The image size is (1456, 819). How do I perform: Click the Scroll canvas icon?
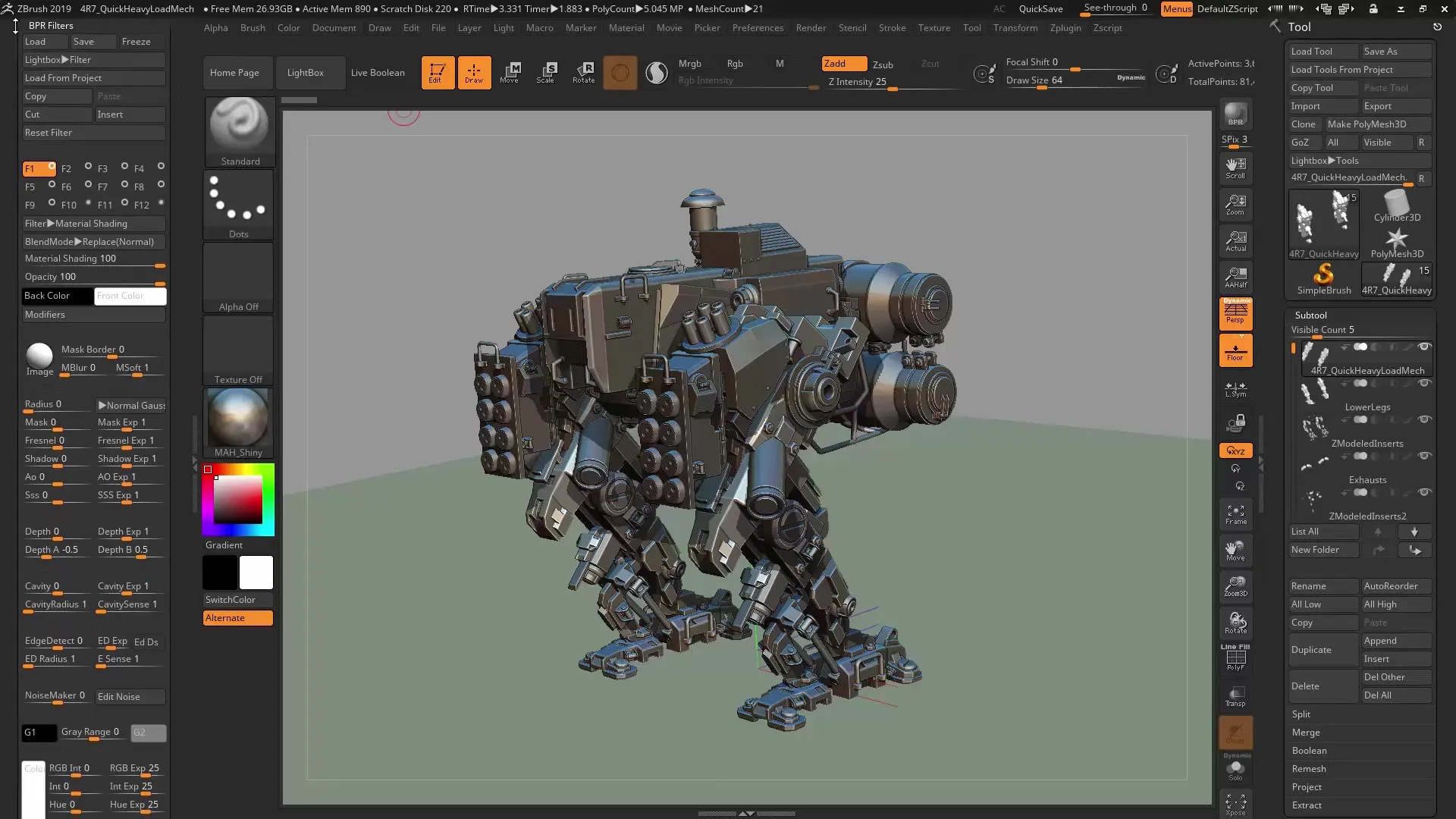(x=1235, y=168)
